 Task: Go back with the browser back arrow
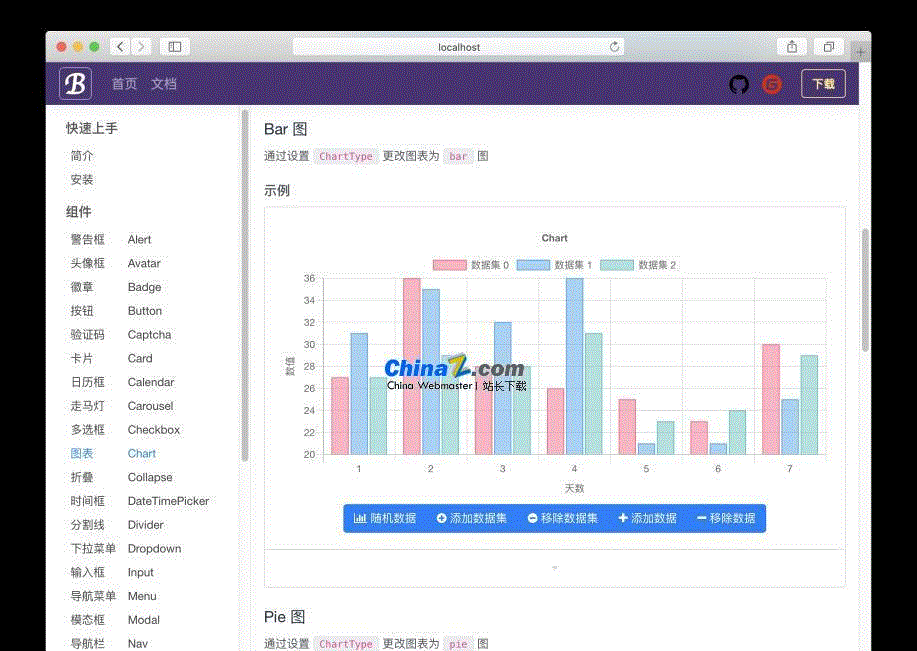click(x=121, y=47)
